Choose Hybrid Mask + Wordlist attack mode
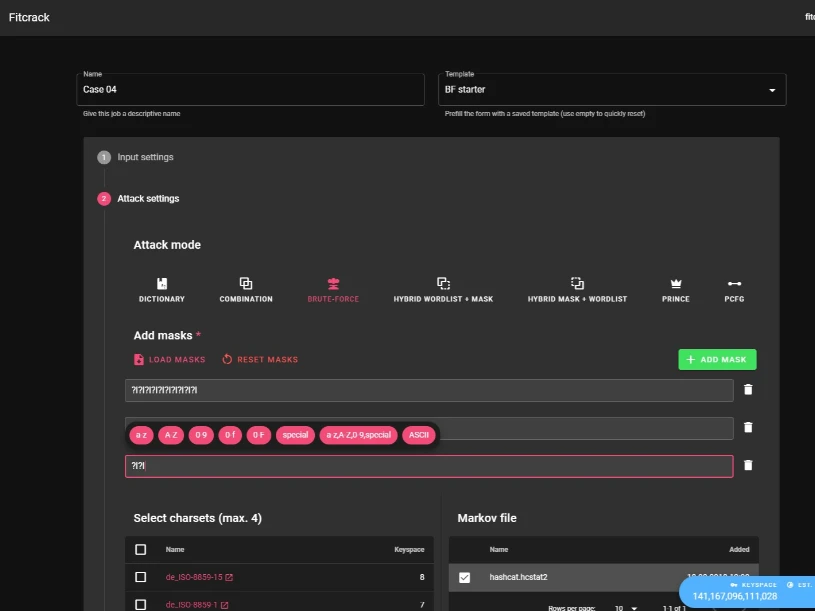This screenshot has width=815, height=611. [577, 284]
